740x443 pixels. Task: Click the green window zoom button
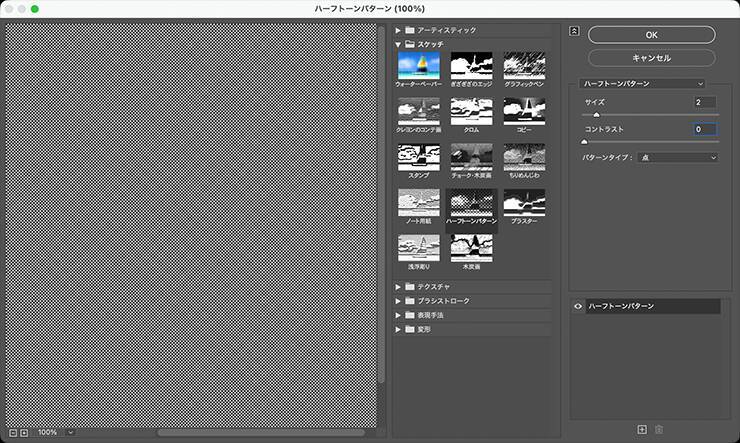click(34, 9)
